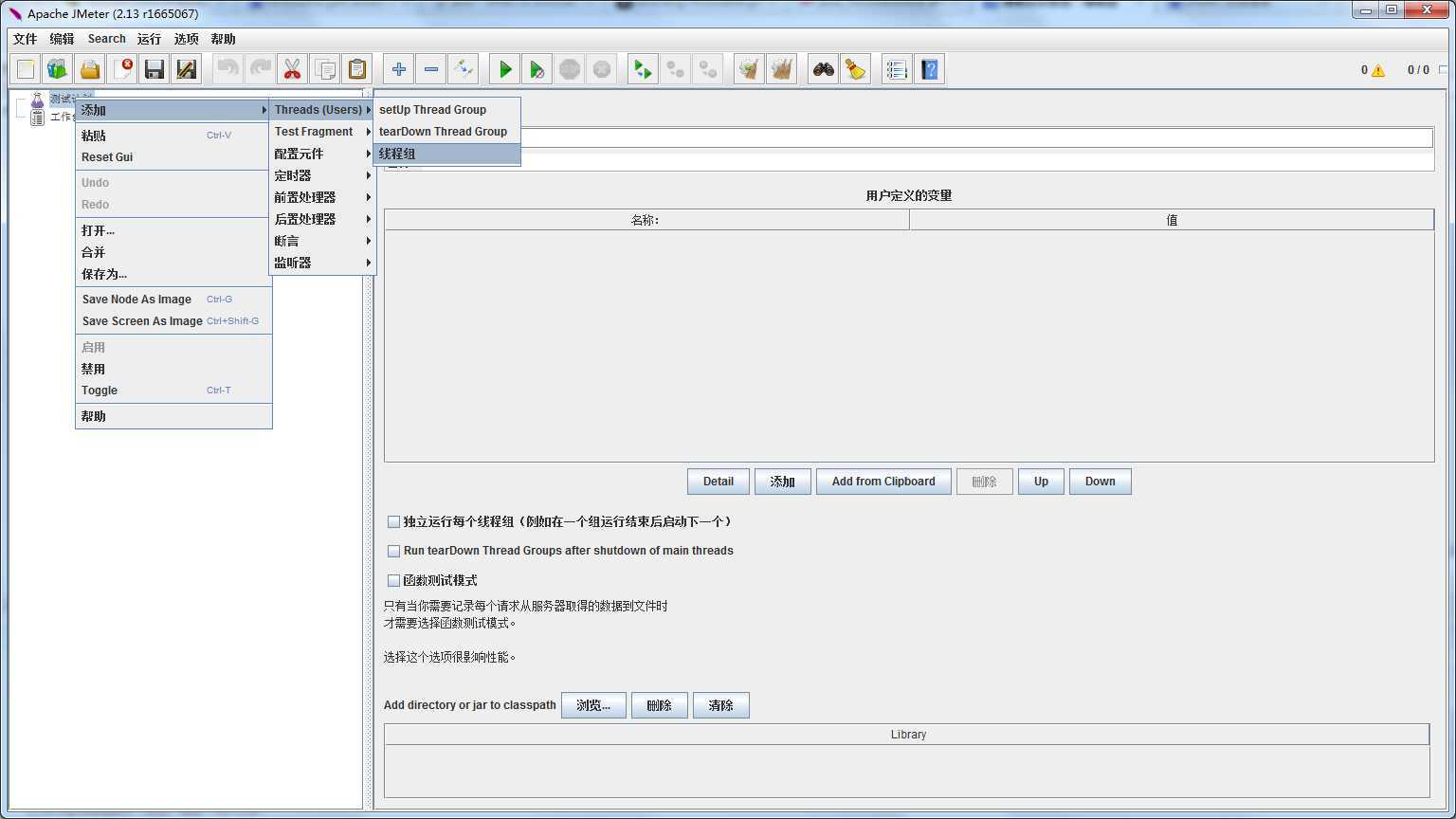This screenshot has height=819, width=1456.
Task: Click the 名称: column header
Action: click(x=646, y=220)
